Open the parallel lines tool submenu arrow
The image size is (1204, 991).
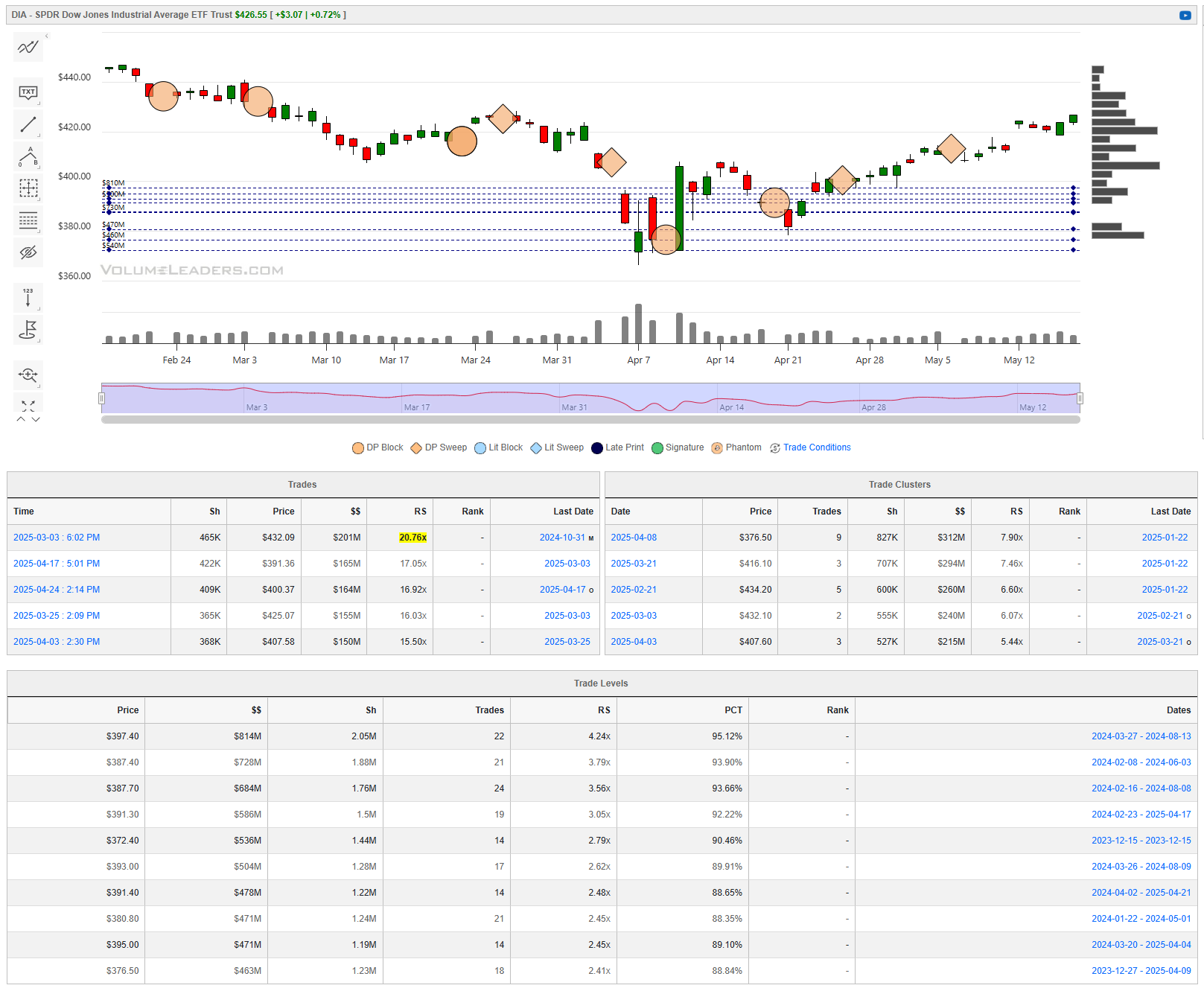click(39, 232)
